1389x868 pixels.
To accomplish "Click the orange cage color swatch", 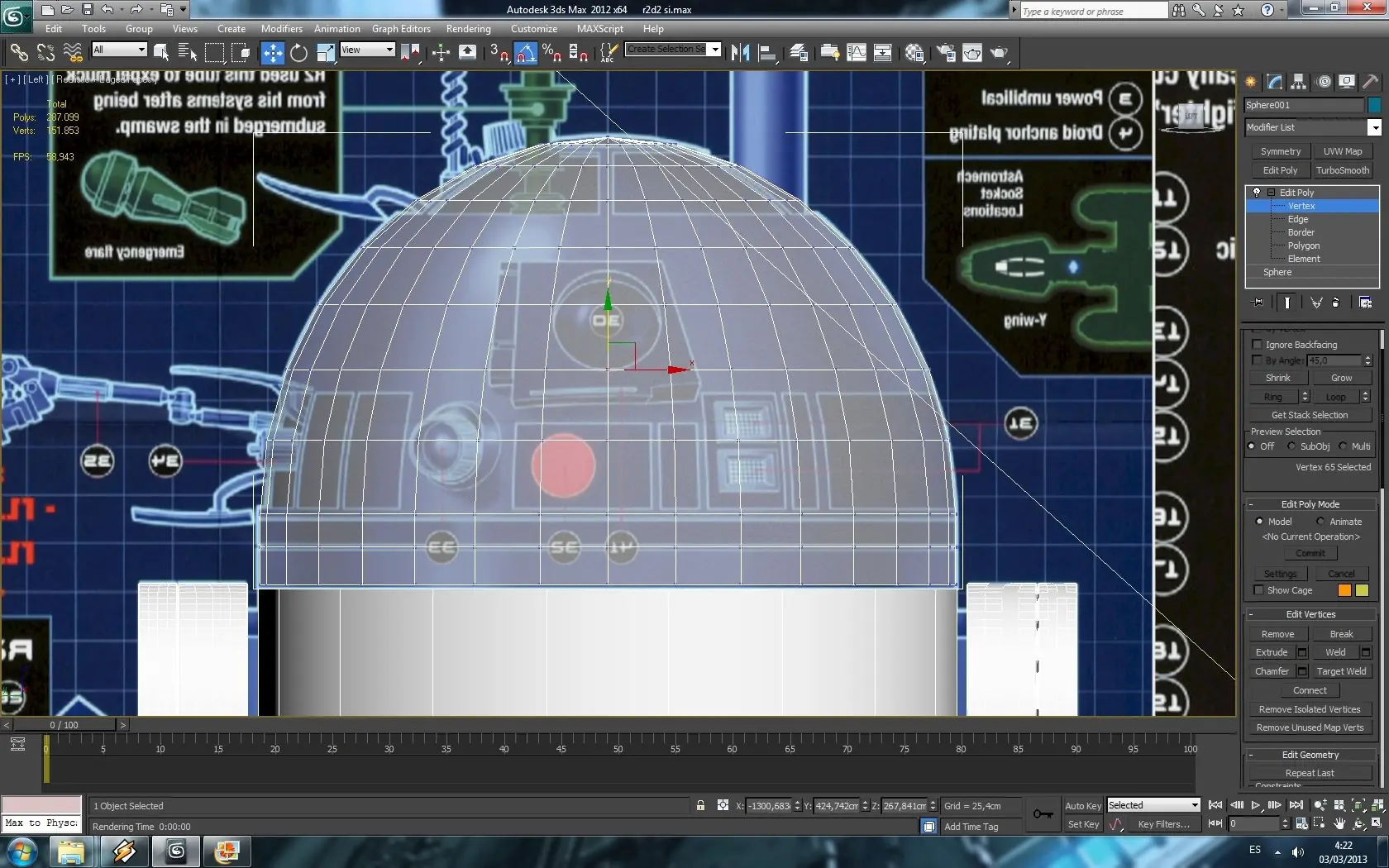I will [x=1344, y=590].
